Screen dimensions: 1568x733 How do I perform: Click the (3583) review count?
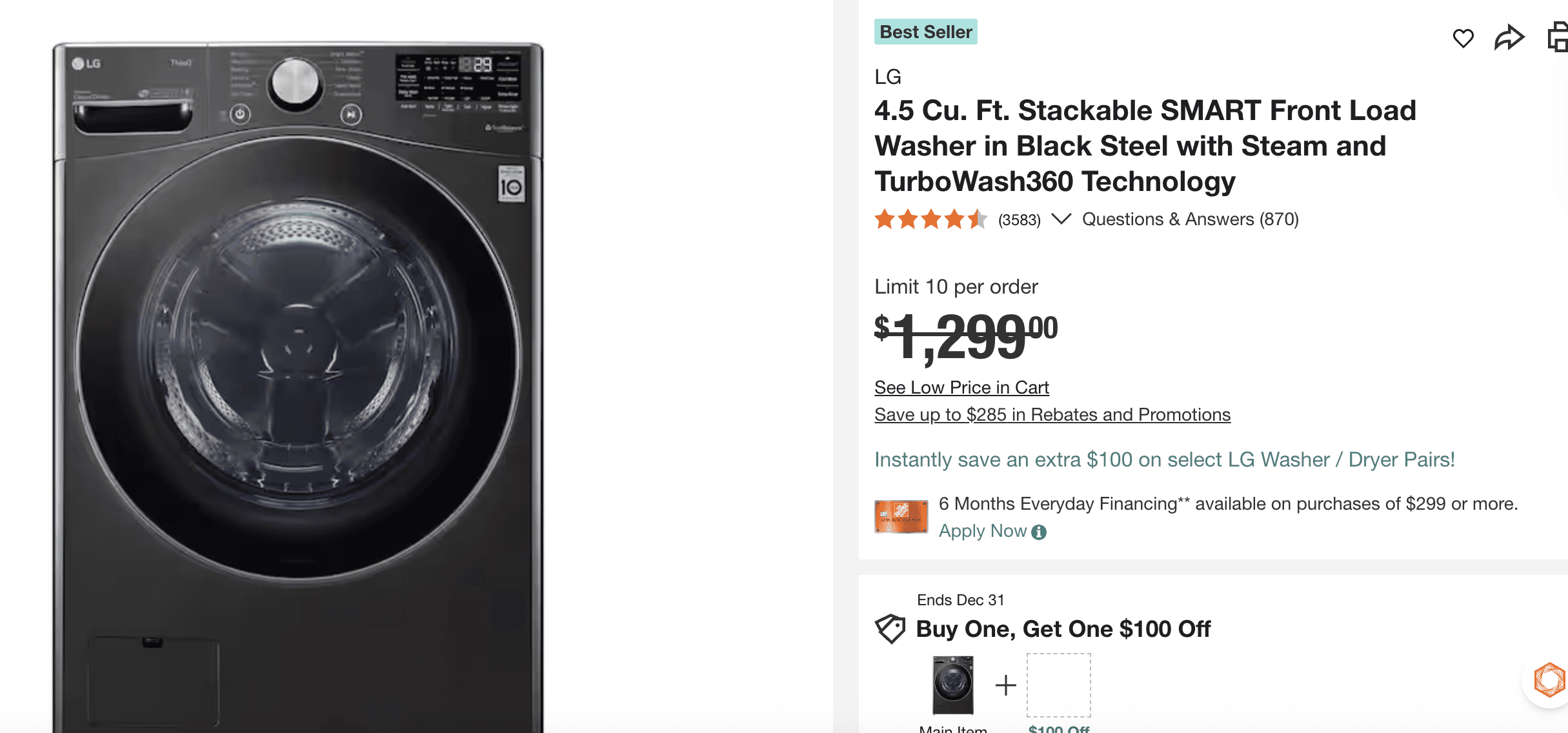point(1020,219)
